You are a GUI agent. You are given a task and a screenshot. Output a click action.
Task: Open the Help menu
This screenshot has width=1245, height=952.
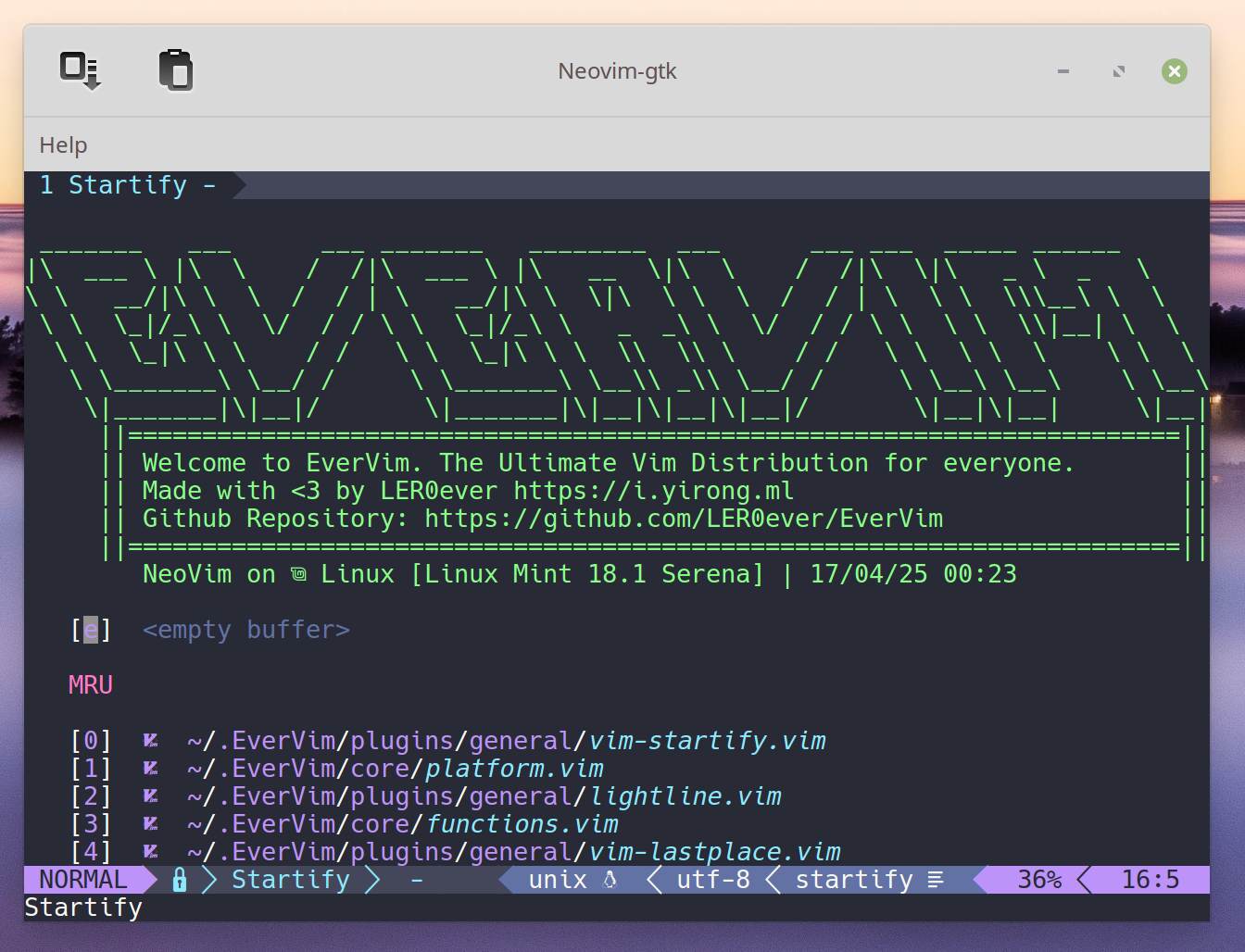coord(63,145)
